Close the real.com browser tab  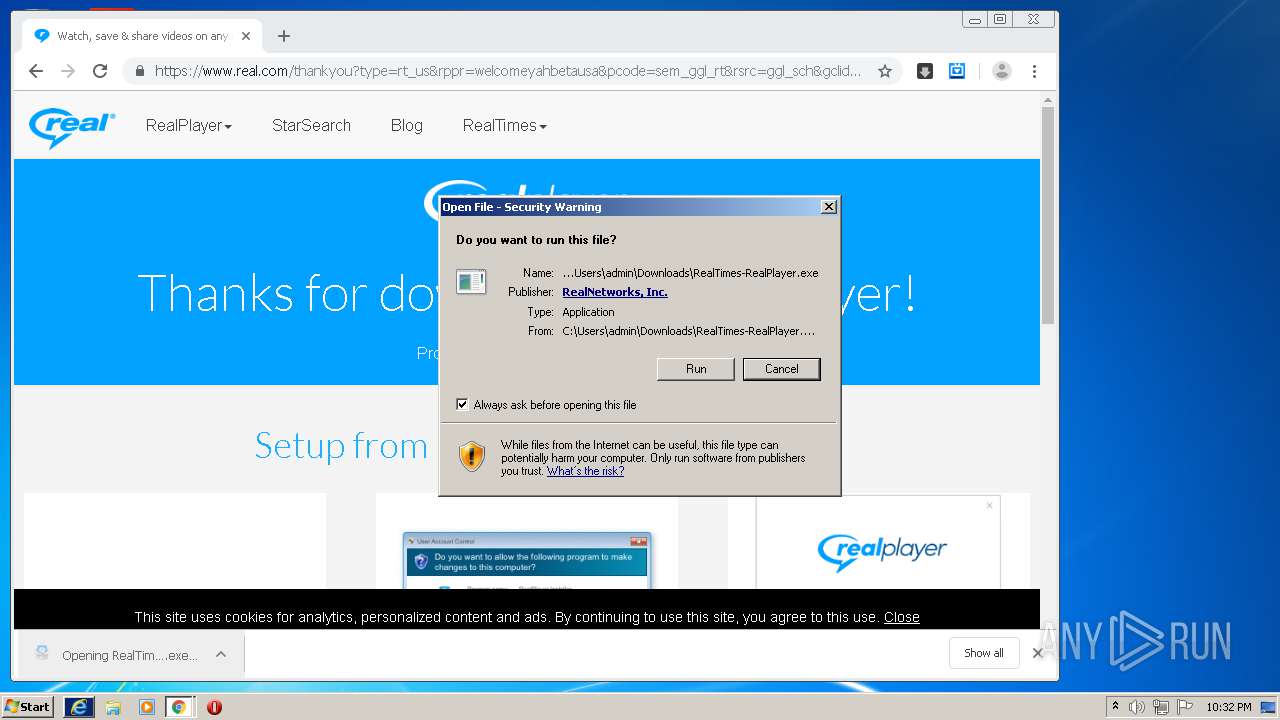tap(246, 36)
